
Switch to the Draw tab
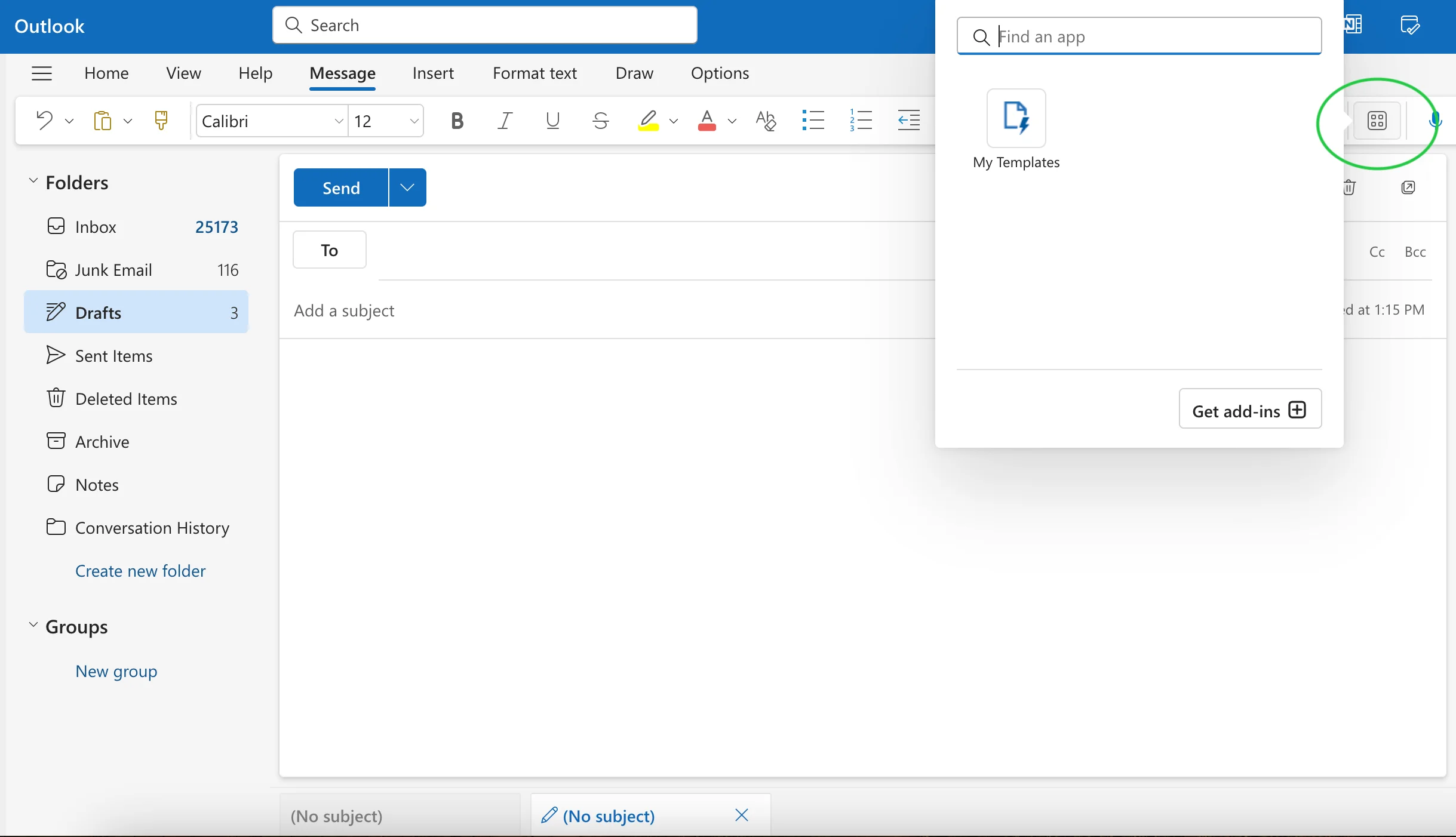634,73
